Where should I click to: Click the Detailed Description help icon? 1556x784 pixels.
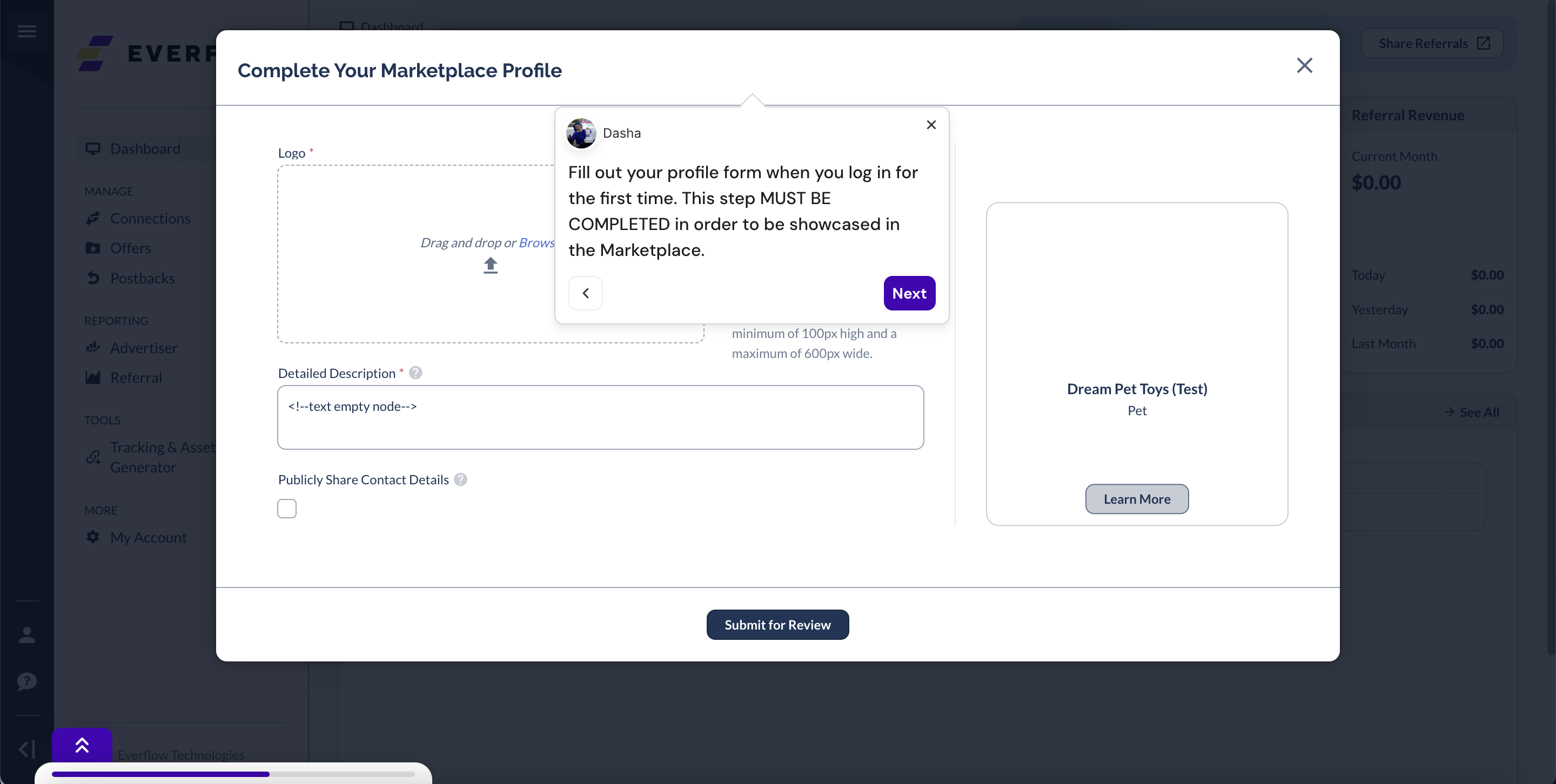tap(415, 373)
